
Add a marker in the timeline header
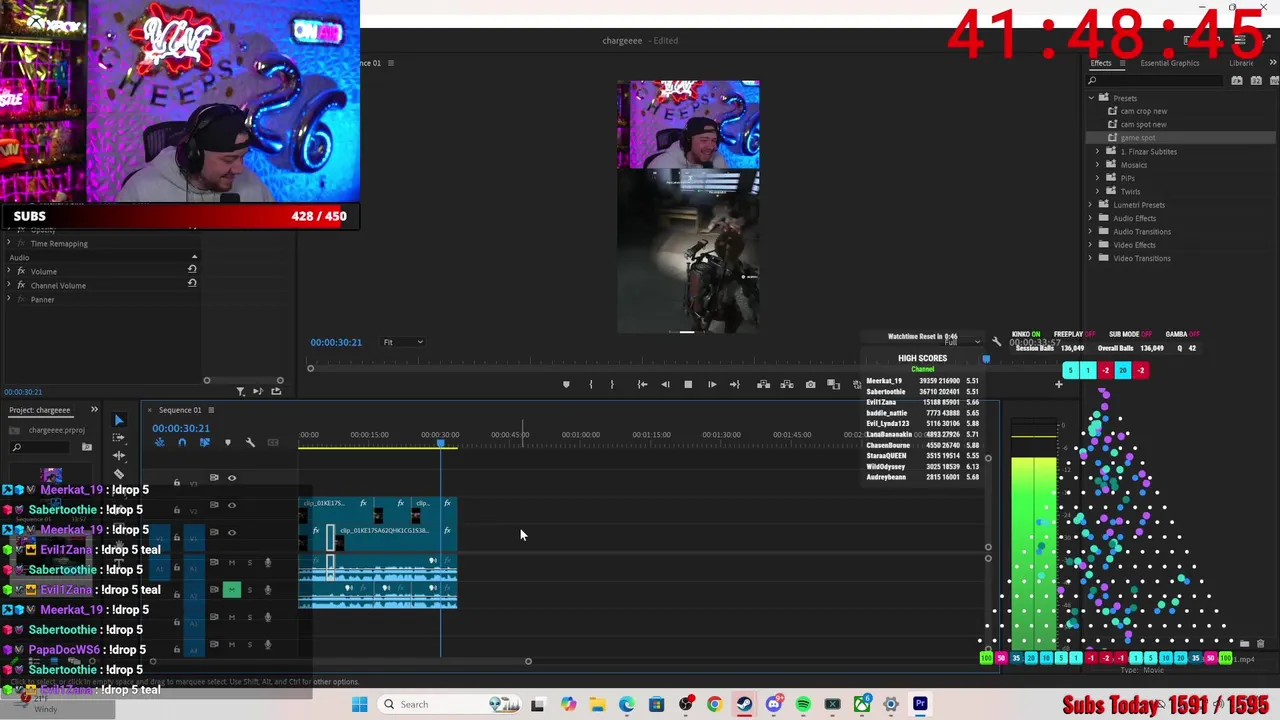228,442
